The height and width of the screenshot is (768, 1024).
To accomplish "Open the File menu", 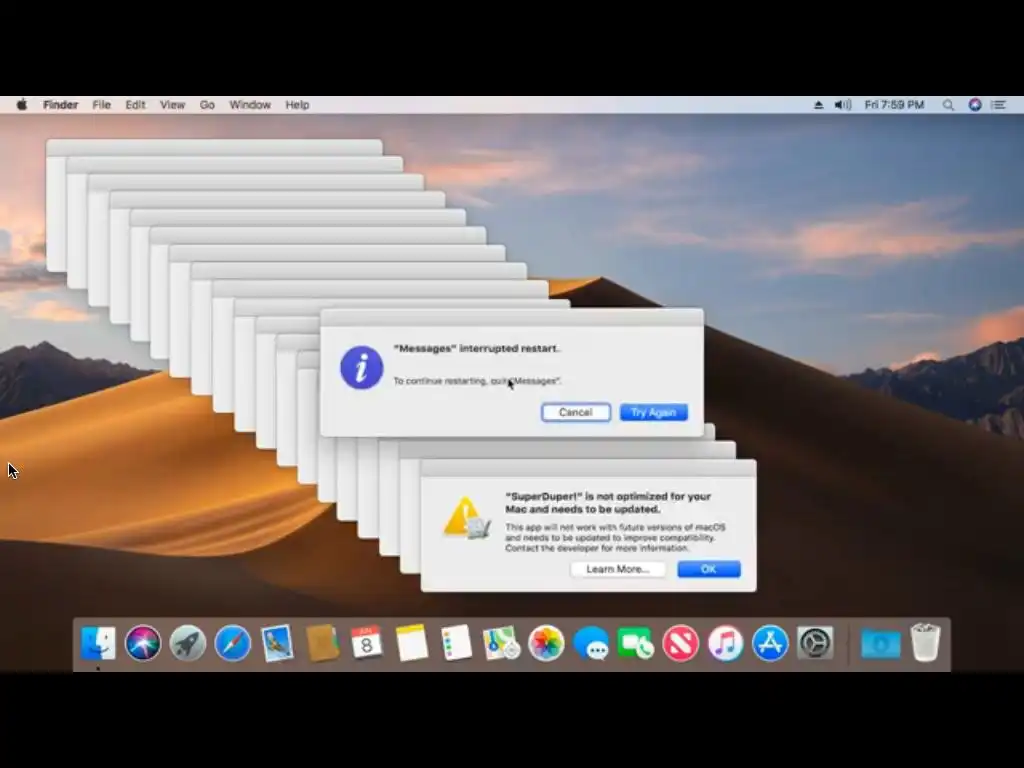I will (101, 104).
